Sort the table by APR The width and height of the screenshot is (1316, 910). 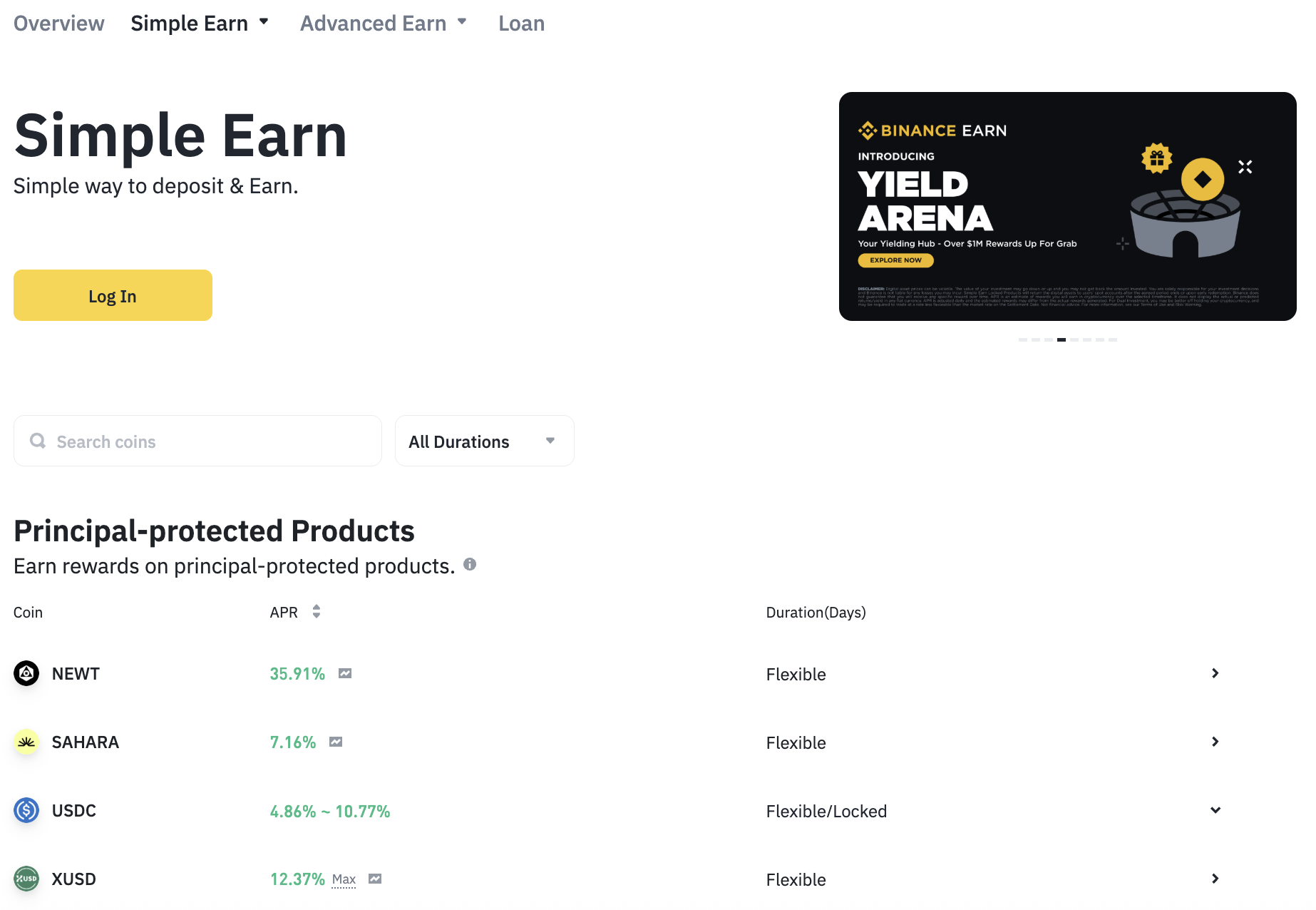click(316, 612)
